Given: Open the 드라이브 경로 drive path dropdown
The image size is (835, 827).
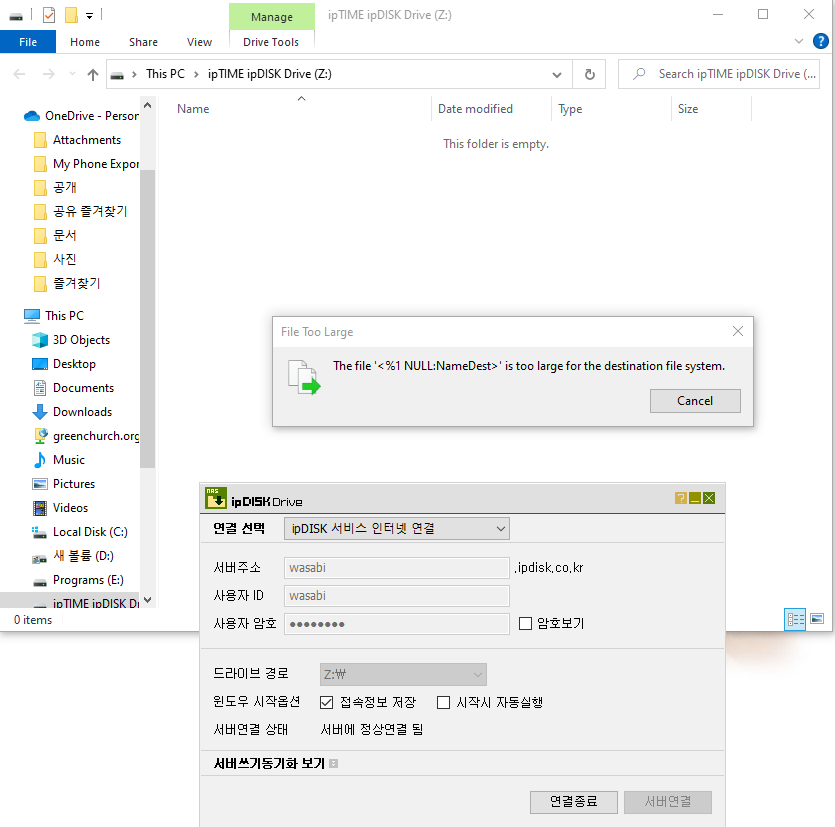Looking at the screenshot, I should coord(403,674).
